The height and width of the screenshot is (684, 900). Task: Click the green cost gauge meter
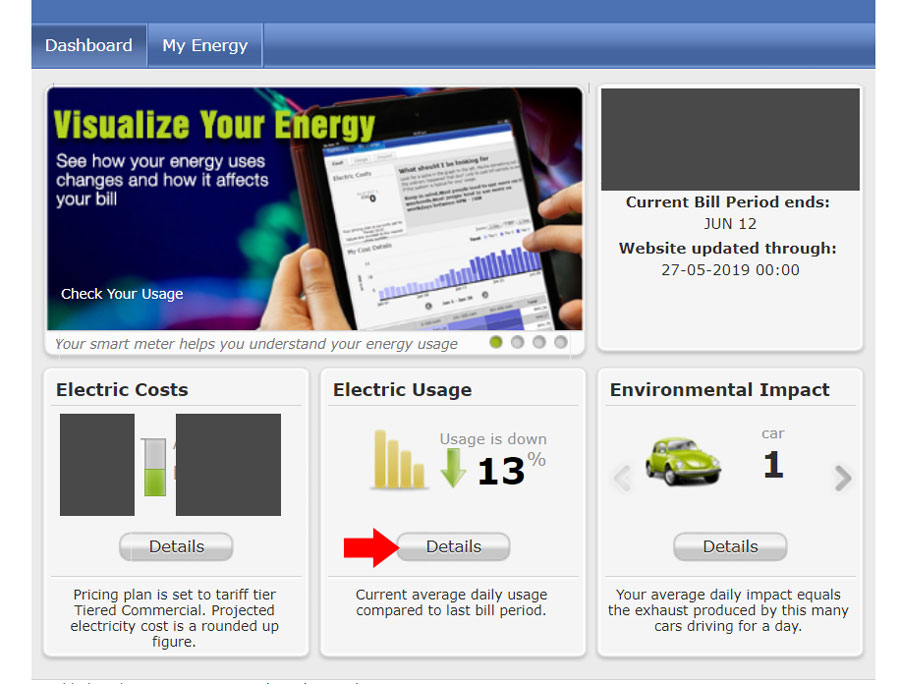[x=154, y=467]
